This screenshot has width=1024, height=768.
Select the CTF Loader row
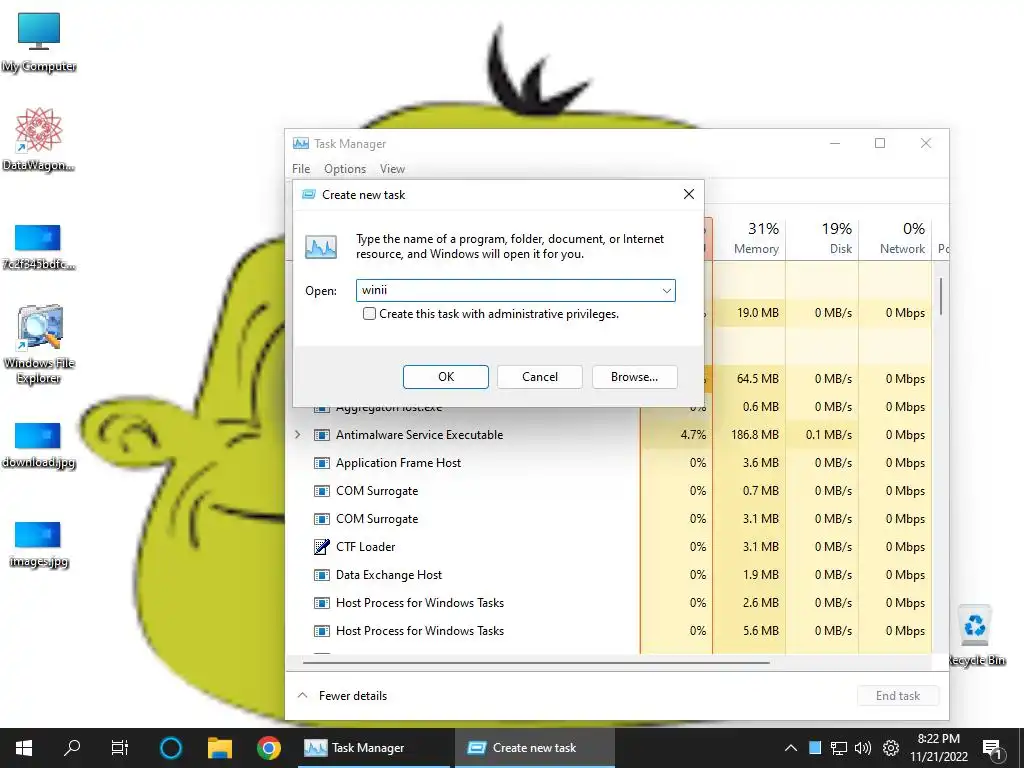[x=611, y=547]
